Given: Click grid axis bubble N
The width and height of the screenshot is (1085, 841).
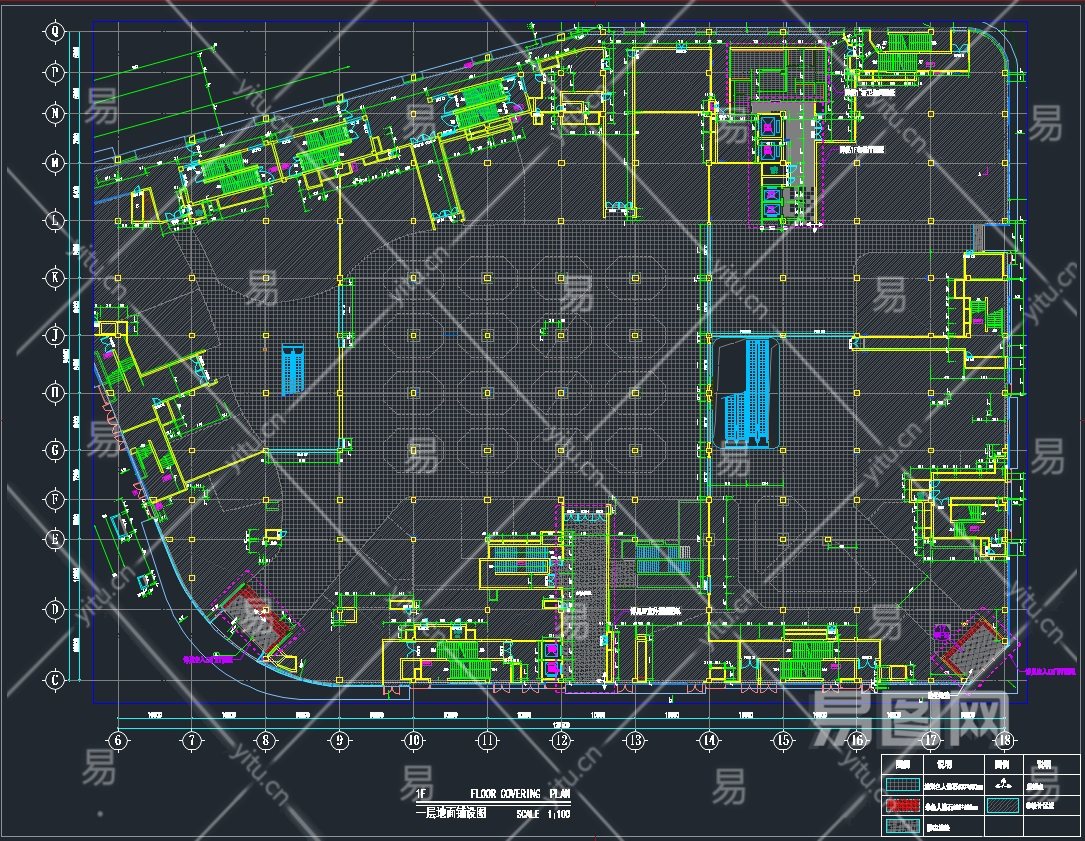Looking at the screenshot, I should coord(55,113).
